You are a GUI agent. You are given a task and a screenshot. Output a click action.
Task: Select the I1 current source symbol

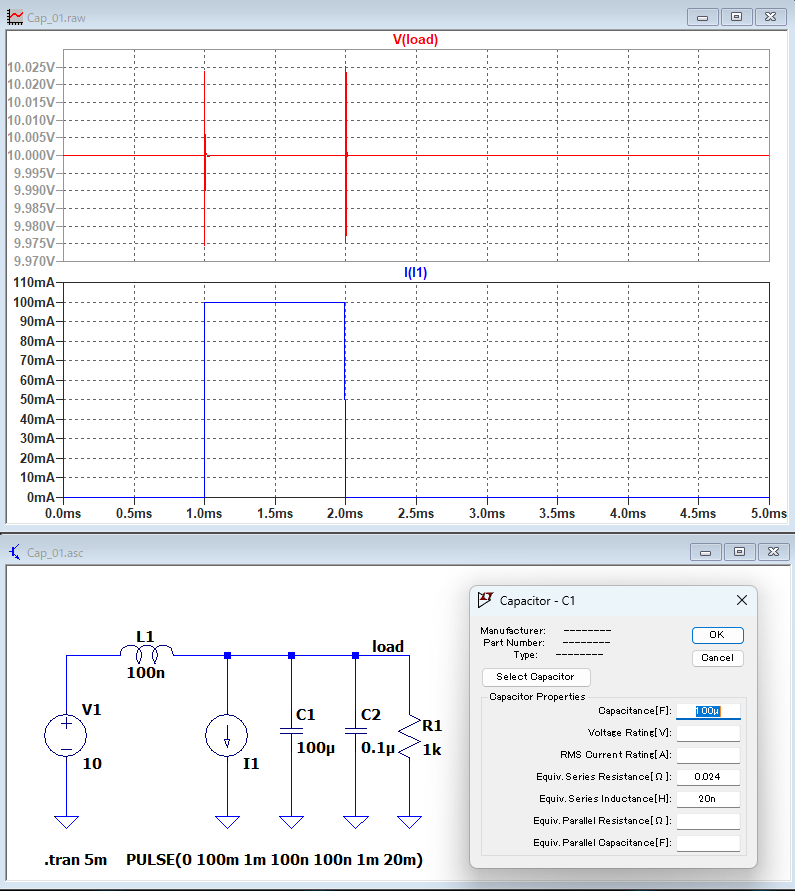(227, 735)
